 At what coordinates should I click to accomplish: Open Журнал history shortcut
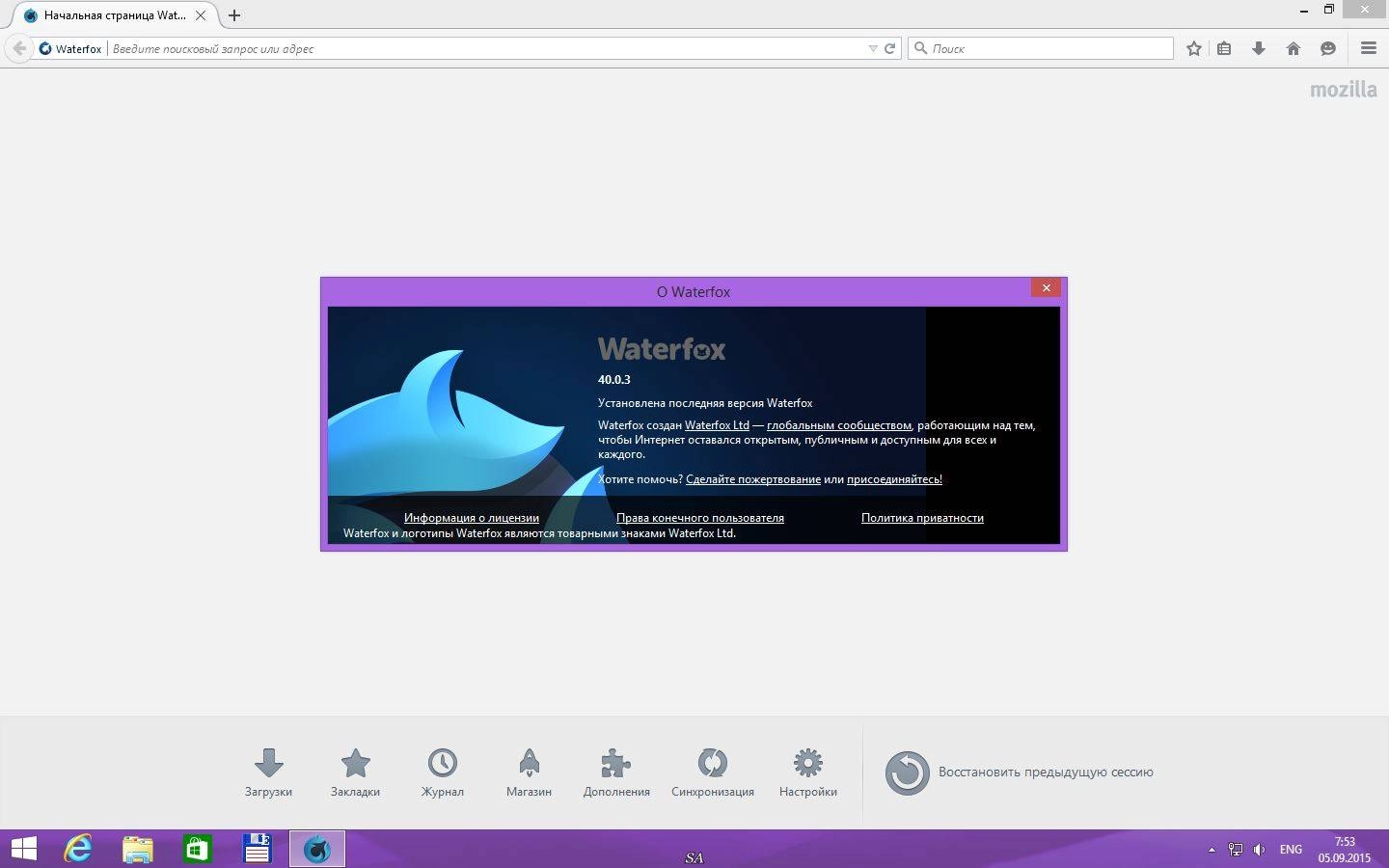pyautogui.click(x=442, y=773)
